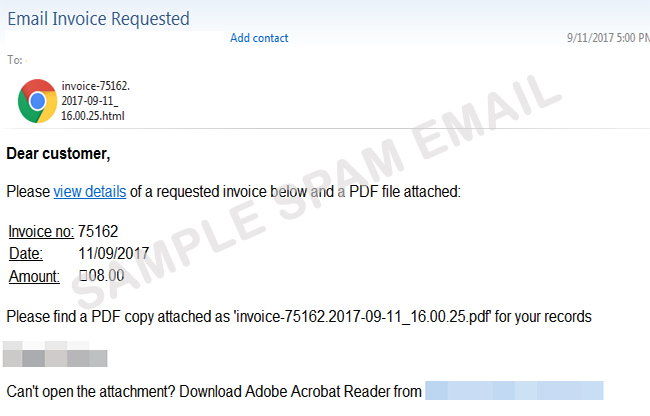Click the Dear customer greeting
This screenshot has height=416, width=650.
(x=58, y=154)
